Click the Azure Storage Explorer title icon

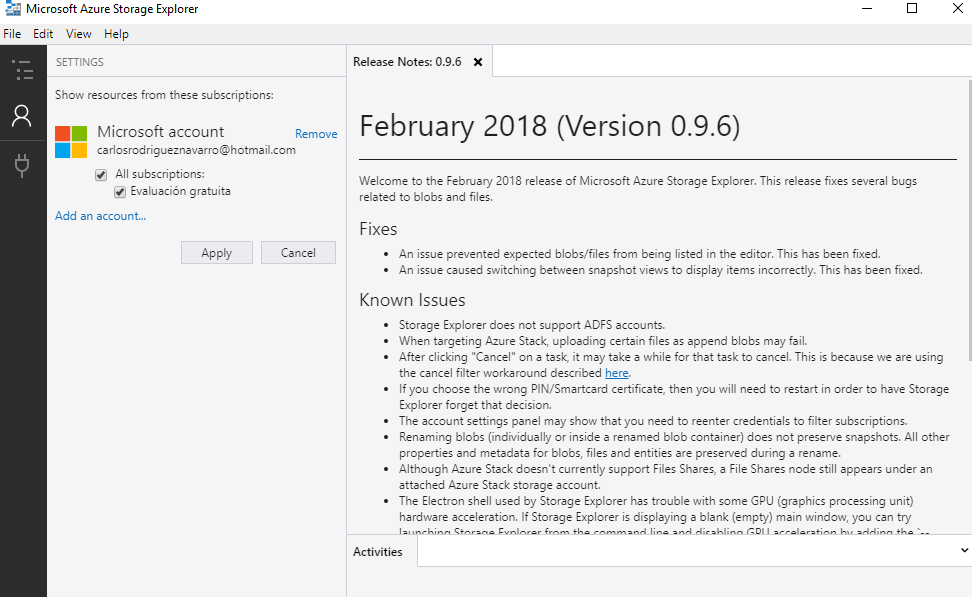point(11,9)
